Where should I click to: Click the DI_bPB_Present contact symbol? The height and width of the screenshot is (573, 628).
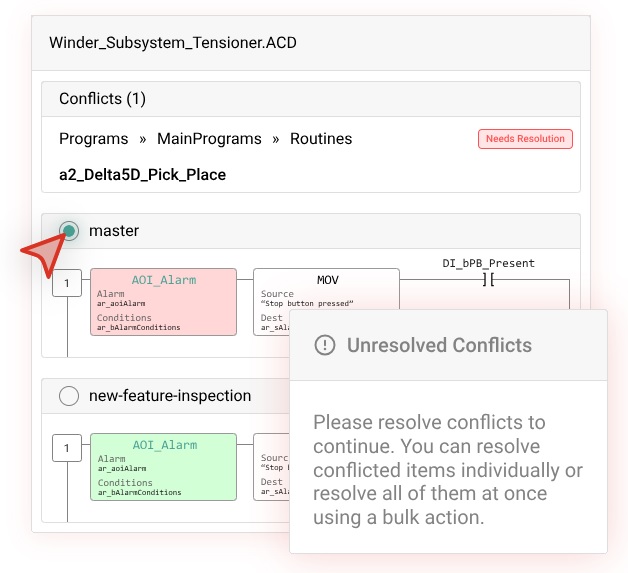coord(488,279)
